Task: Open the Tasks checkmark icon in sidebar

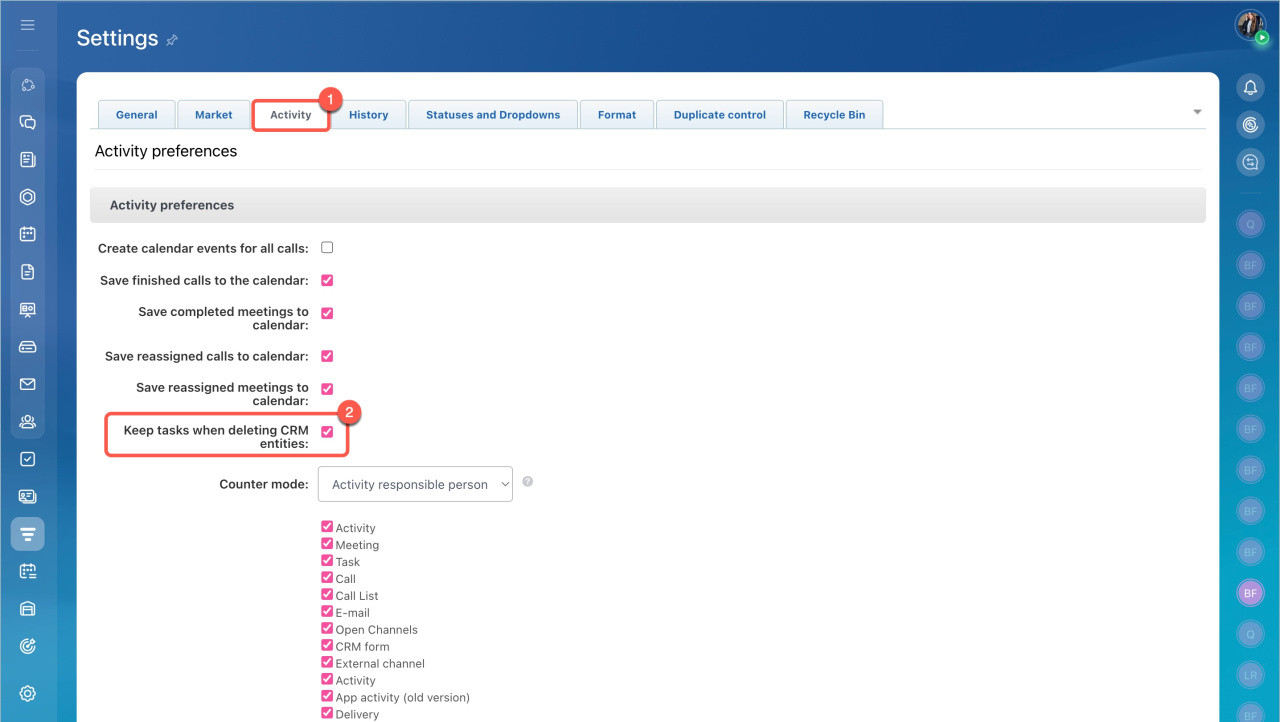Action: tap(28, 459)
